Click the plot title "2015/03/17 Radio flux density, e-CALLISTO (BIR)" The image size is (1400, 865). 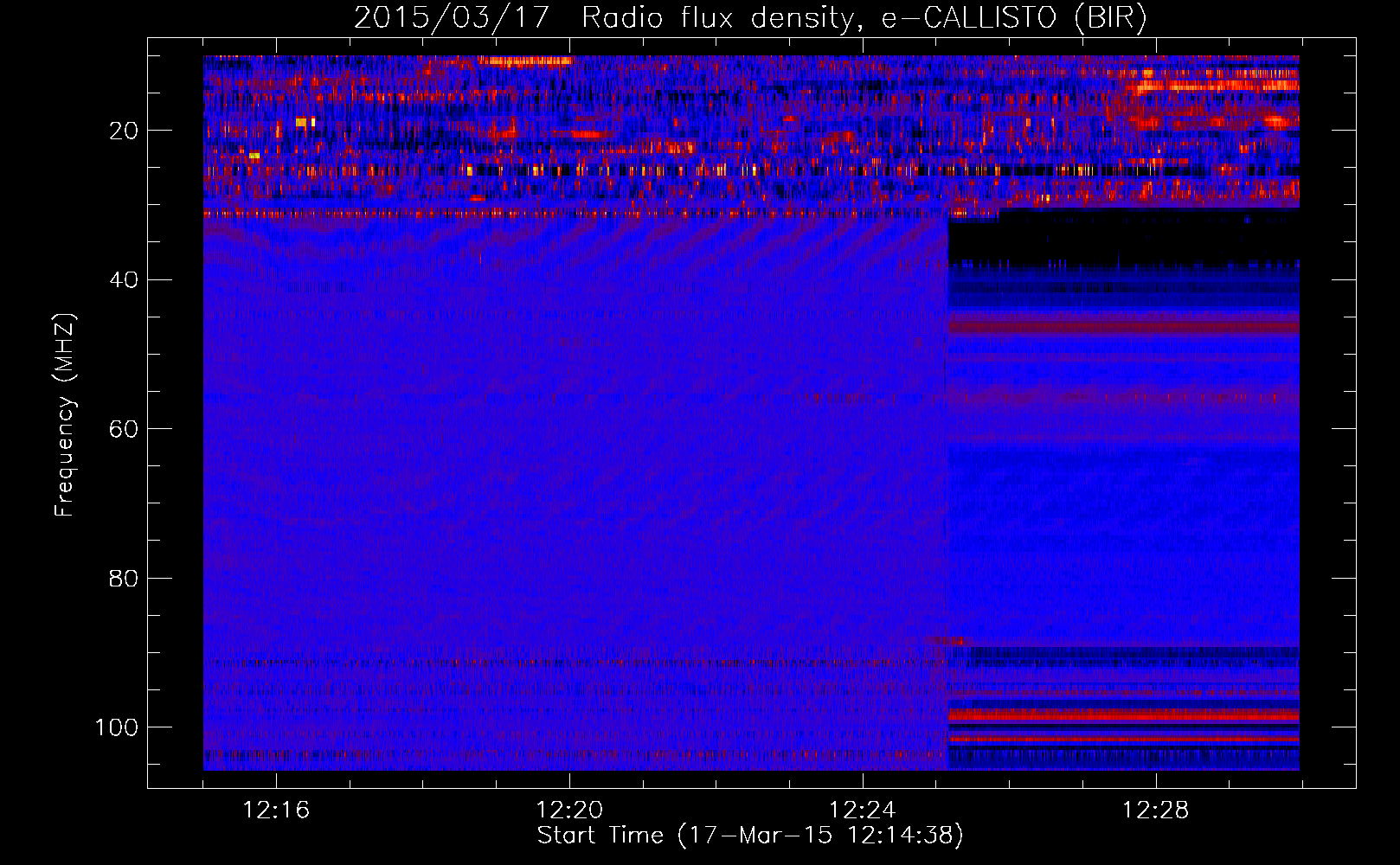pyautogui.click(x=750, y=18)
